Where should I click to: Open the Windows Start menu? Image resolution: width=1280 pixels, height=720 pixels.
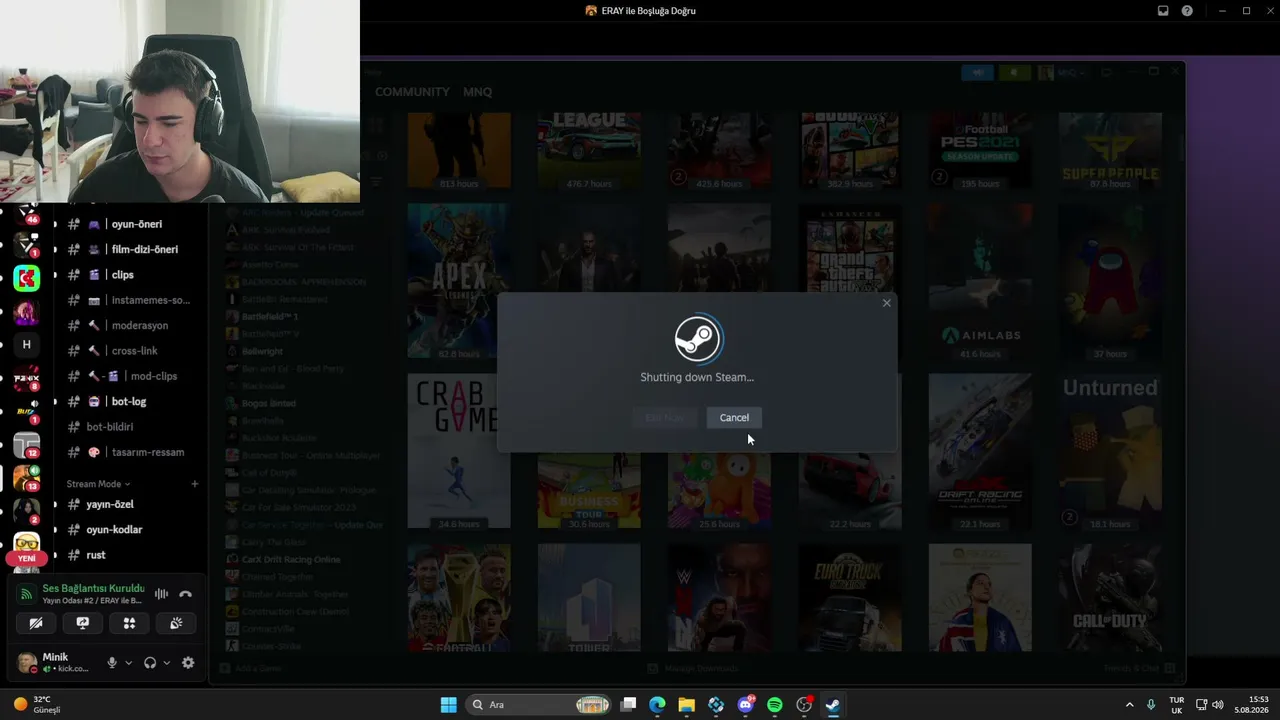click(x=449, y=705)
